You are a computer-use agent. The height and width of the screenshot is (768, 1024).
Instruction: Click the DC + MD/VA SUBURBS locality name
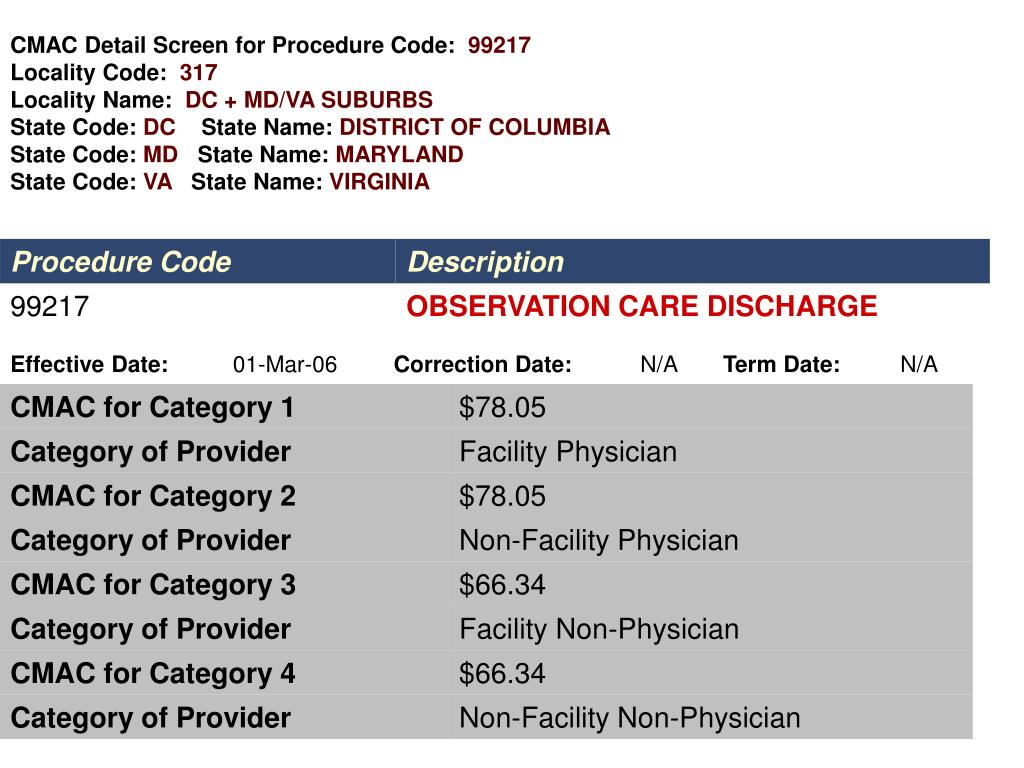pos(309,100)
